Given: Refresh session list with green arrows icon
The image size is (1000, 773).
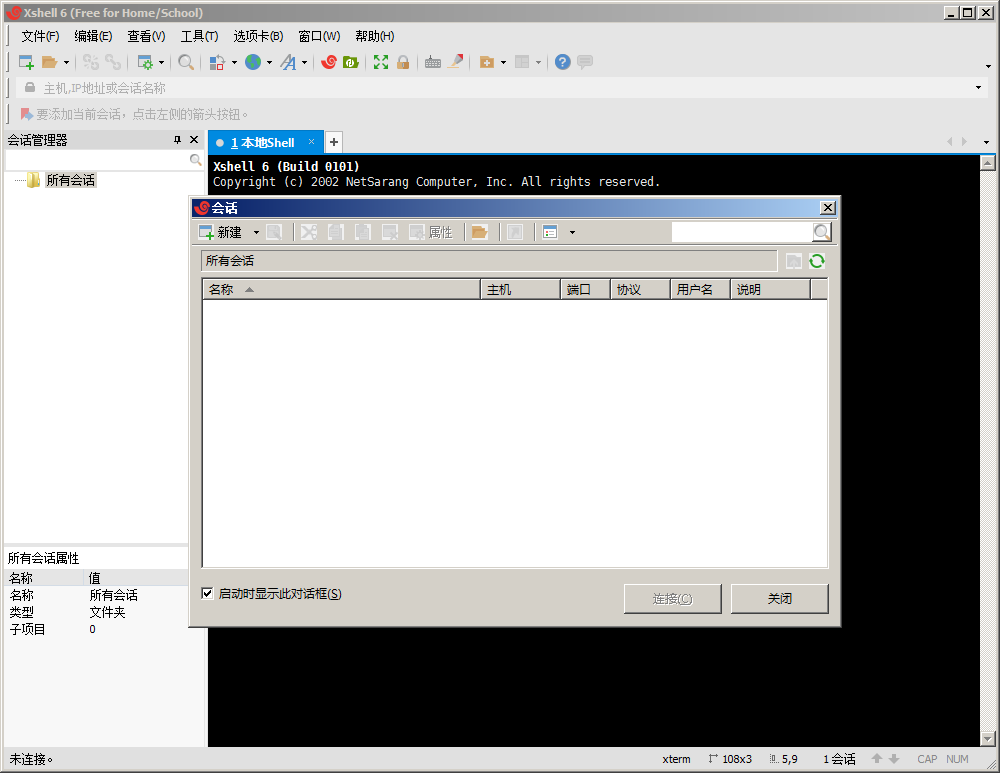Looking at the screenshot, I should pyautogui.click(x=817, y=261).
